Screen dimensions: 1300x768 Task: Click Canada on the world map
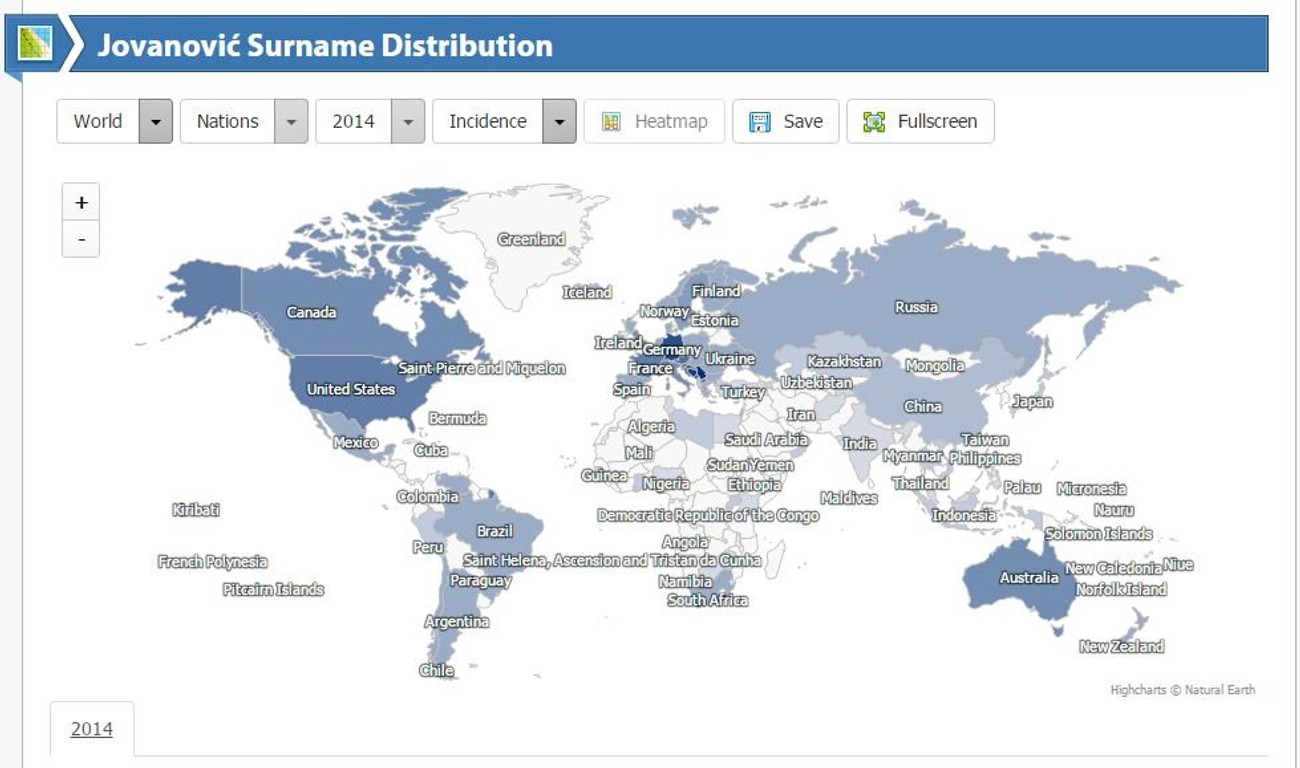[311, 312]
